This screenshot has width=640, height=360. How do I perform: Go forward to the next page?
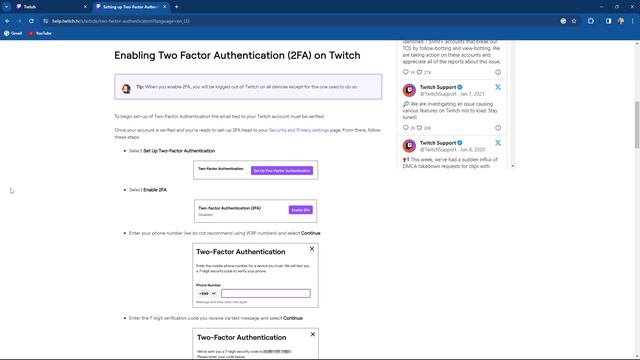tap(19, 21)
